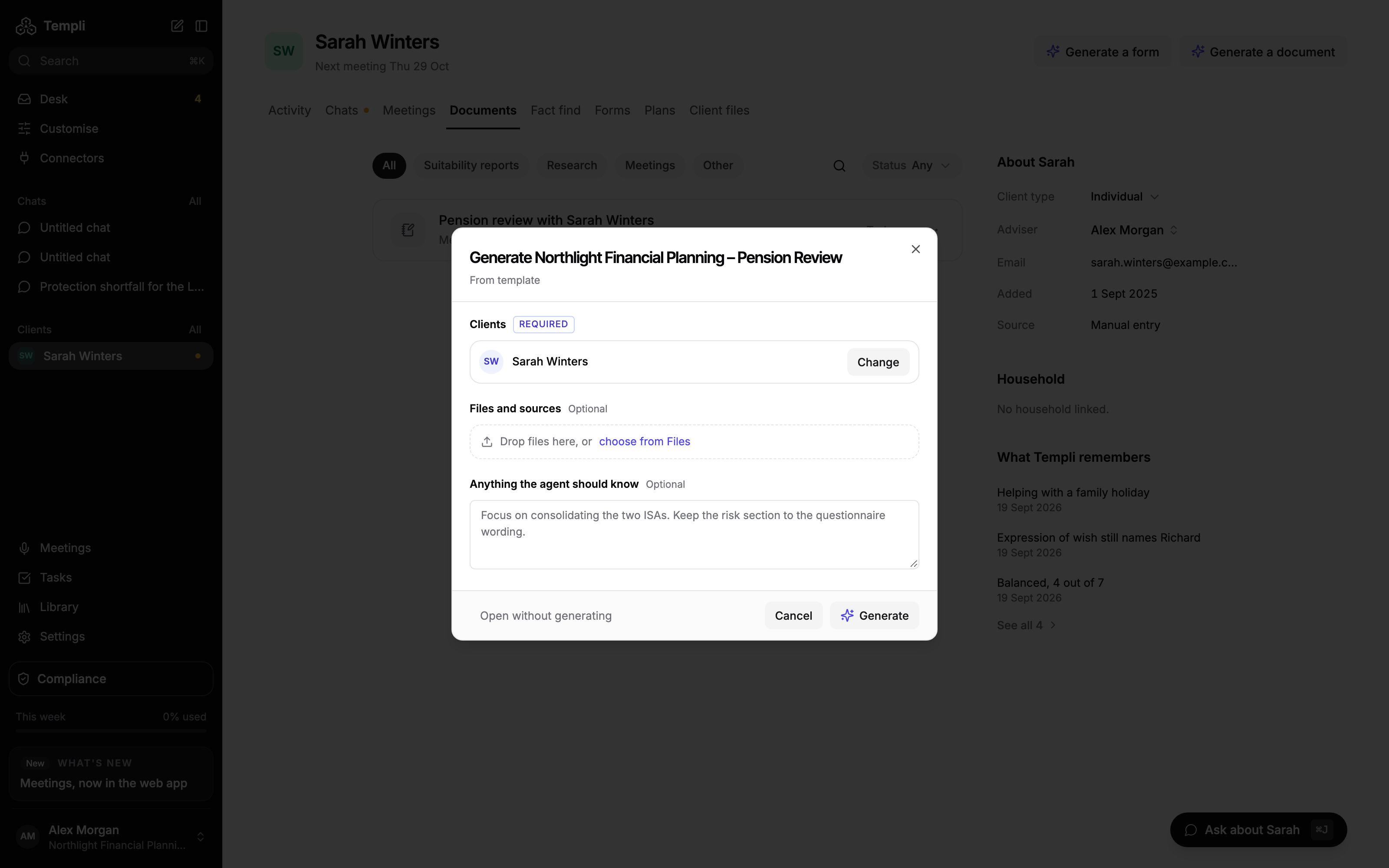Open Settings in the sidebar
The width and height of the screenshot is (1389, 868).
pos(111,636)
